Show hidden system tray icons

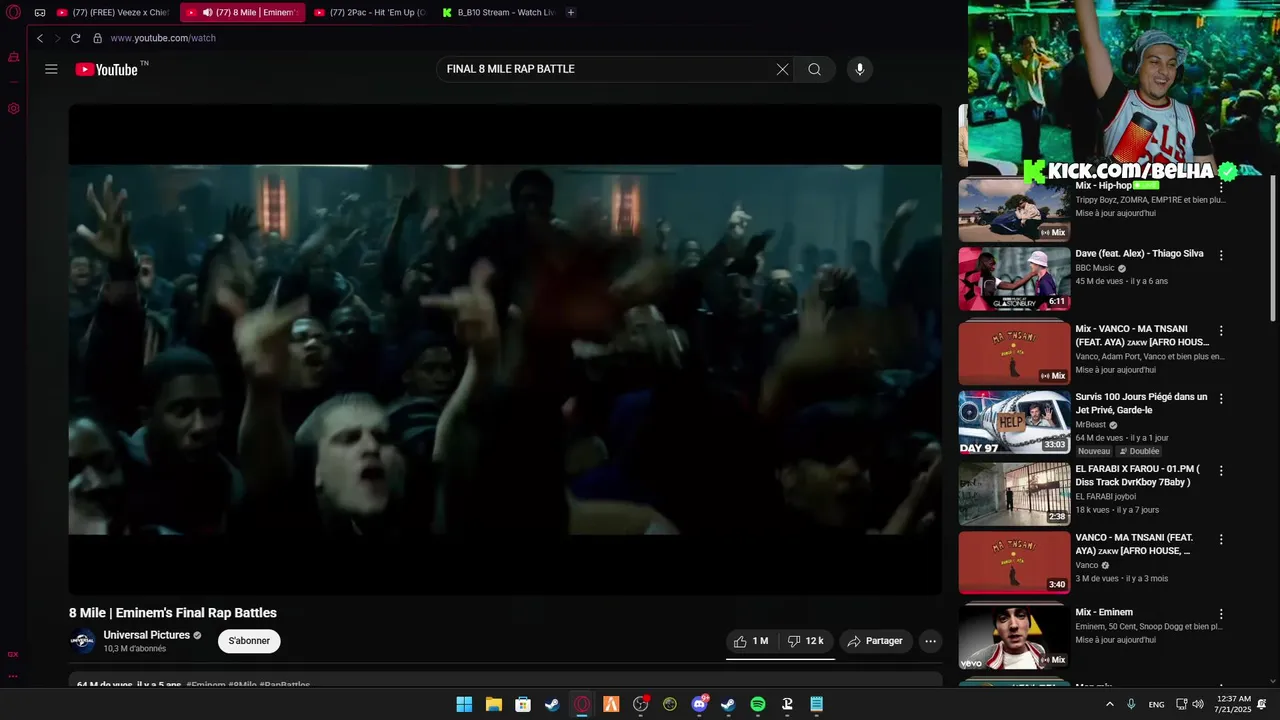point(1109,704)
